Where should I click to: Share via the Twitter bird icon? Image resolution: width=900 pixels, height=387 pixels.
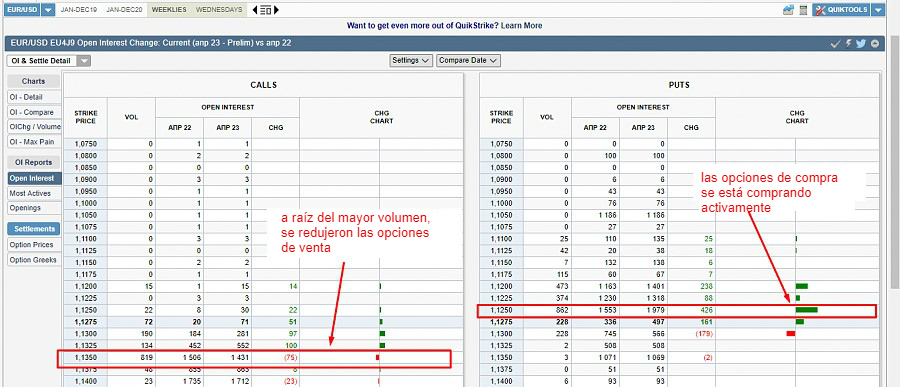860,44
